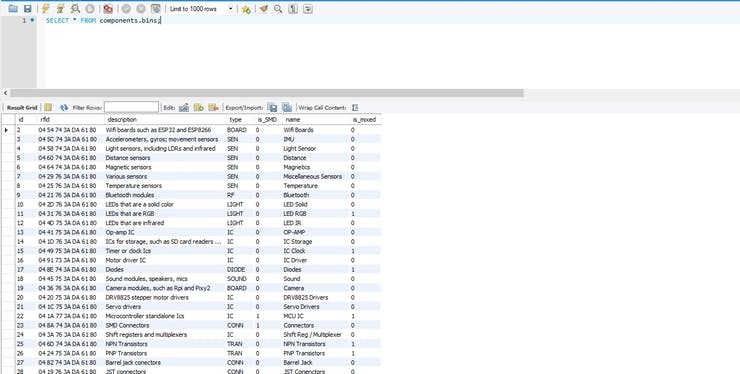Sort by the description column header
Image resolution: width=740 pixels, height=374 pixels.
[x=165, y=119]
